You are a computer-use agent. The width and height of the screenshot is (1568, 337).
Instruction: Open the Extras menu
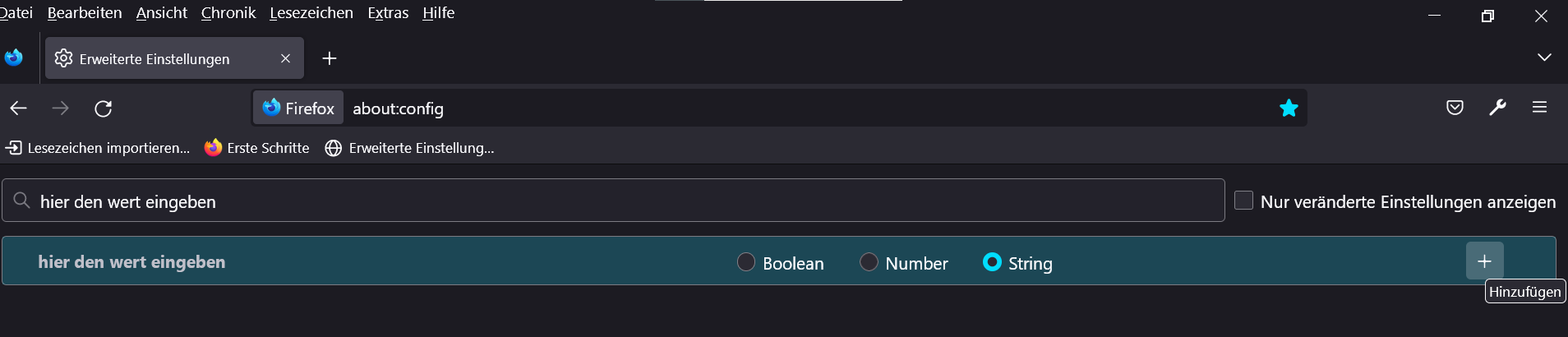tap(388, 13)
